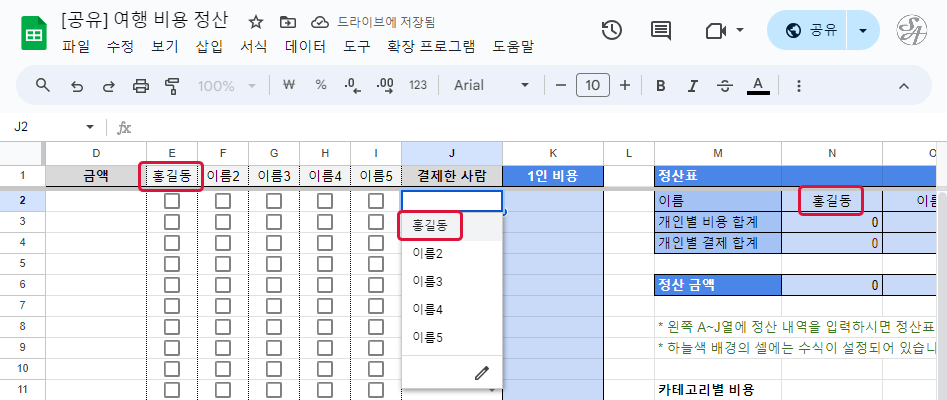
Task: Apply bold formatting with B button
Action: click(661, 86)
